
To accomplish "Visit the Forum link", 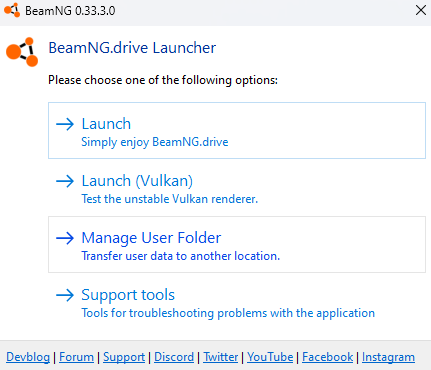I will click(x=76, y=357).
